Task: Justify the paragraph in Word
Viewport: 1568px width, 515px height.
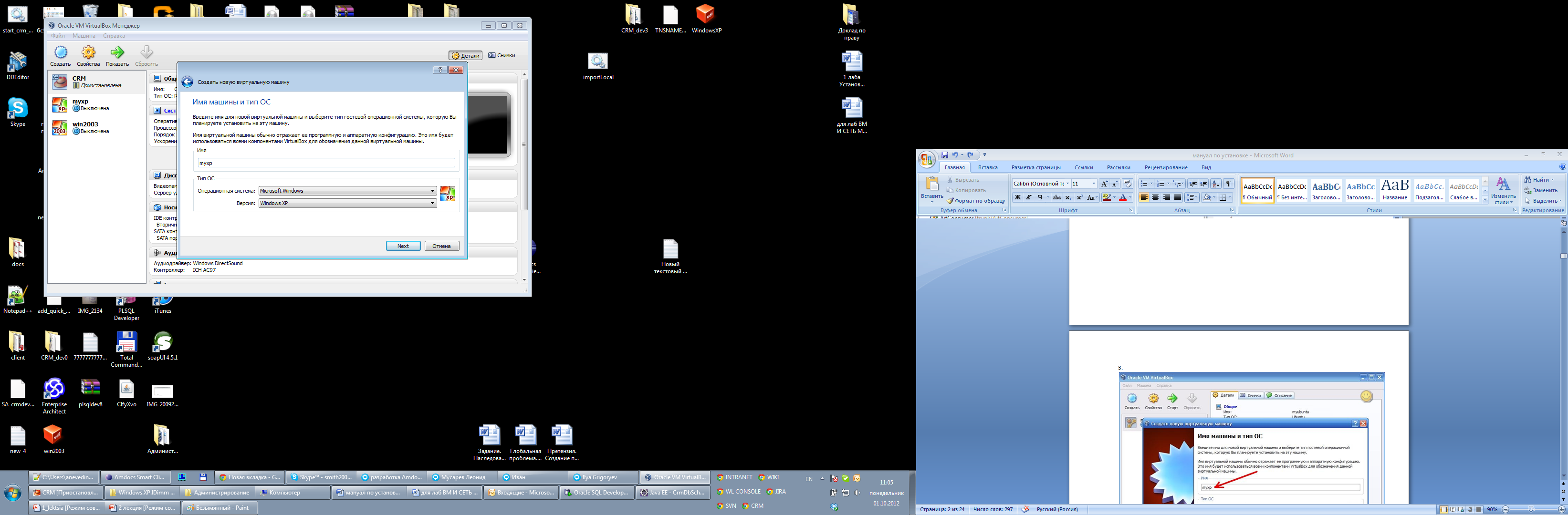Action: [x=1178, y=197]
